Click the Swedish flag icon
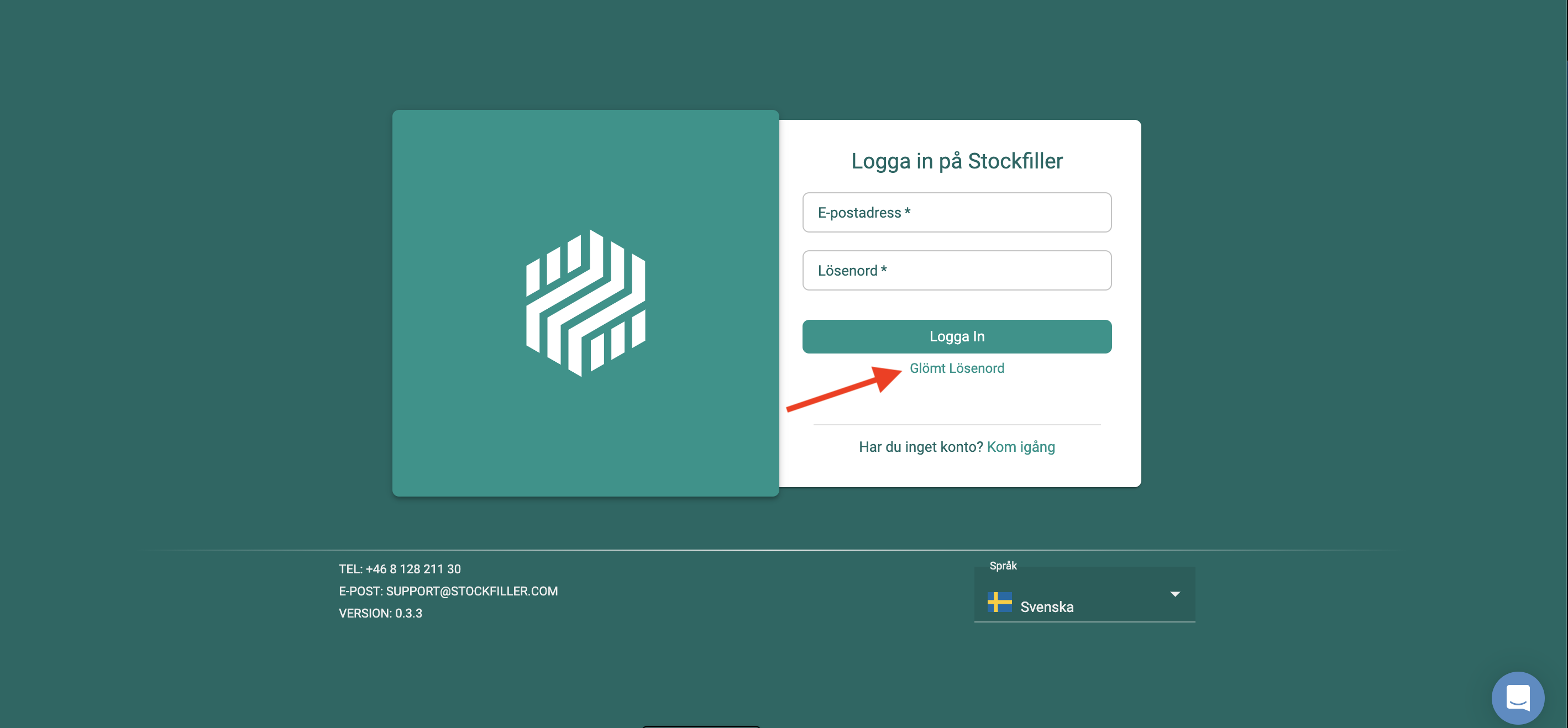 (x=999, y=602)
